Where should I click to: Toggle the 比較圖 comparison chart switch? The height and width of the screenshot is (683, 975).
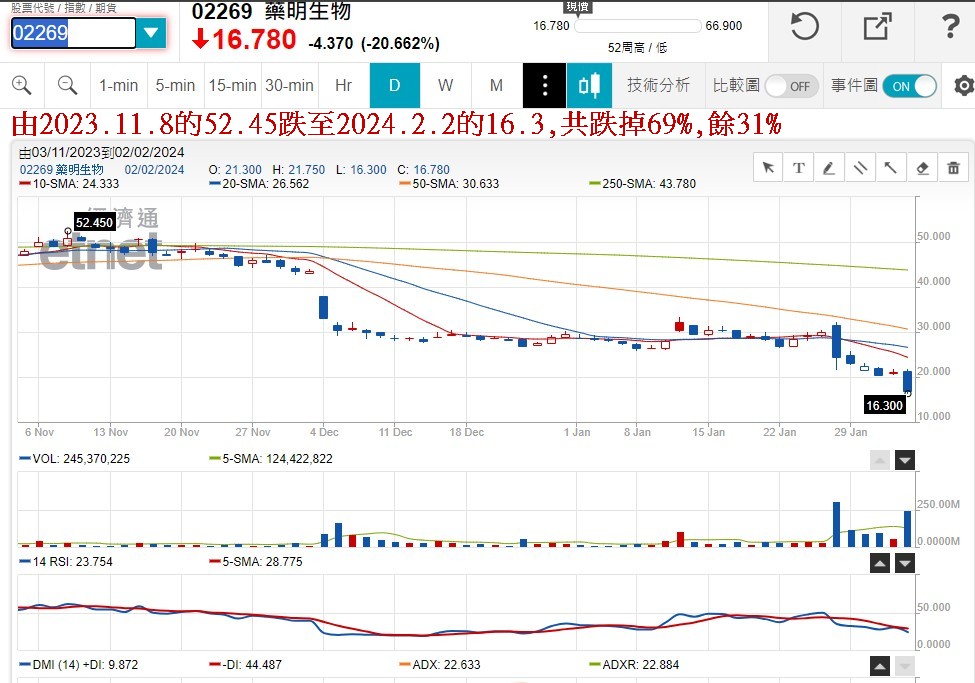792,86
